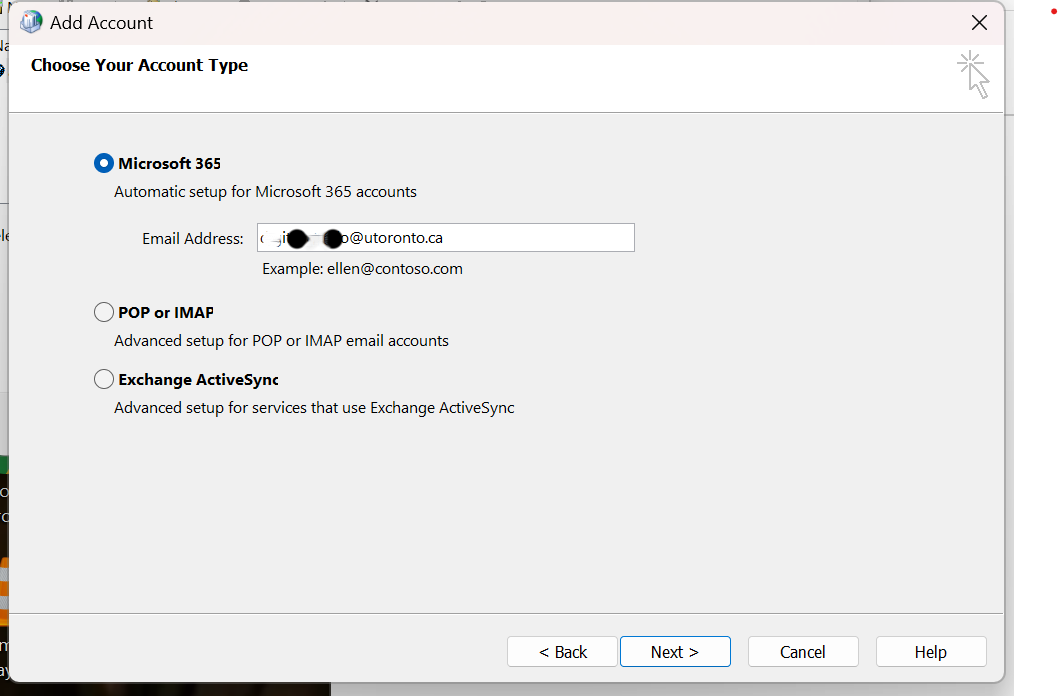Choose the POP or IMAP radio button
The image size is (1058, 696).
(x=104, y=312)
